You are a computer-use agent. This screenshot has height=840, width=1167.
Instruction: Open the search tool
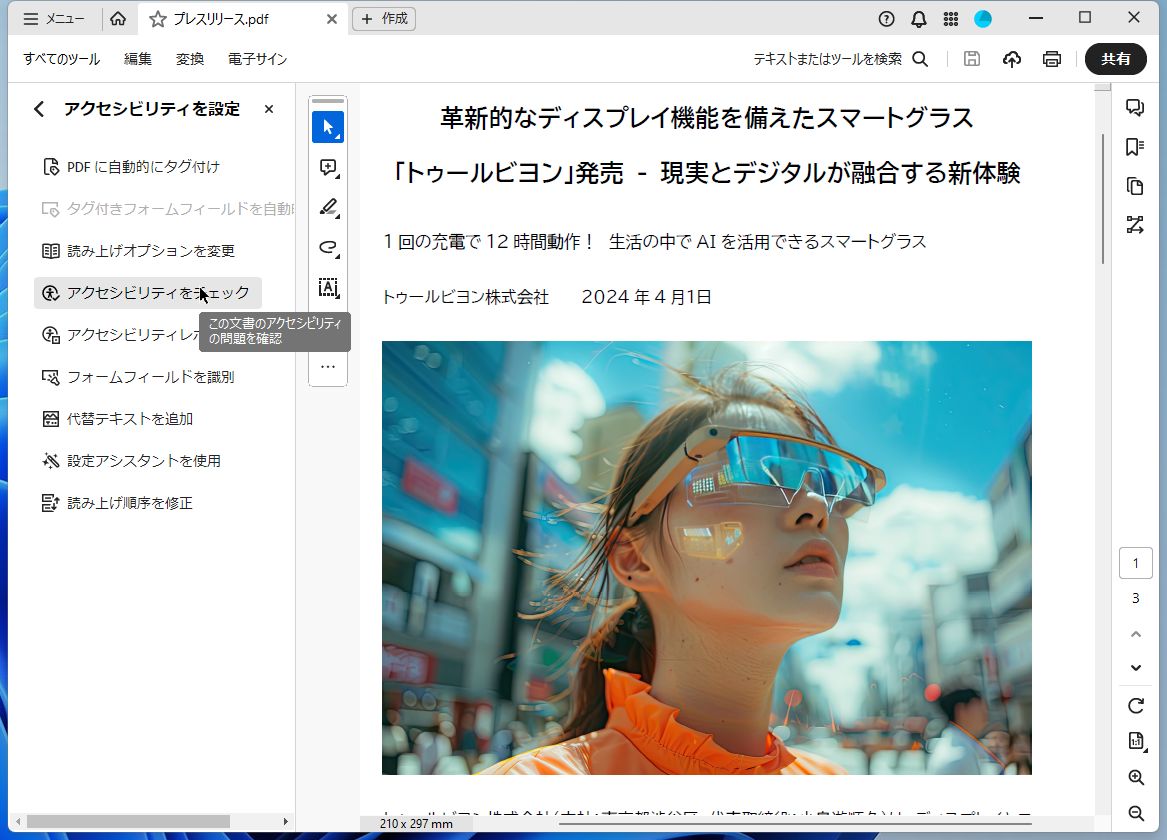pyautogui.click(x=919, y=59)
